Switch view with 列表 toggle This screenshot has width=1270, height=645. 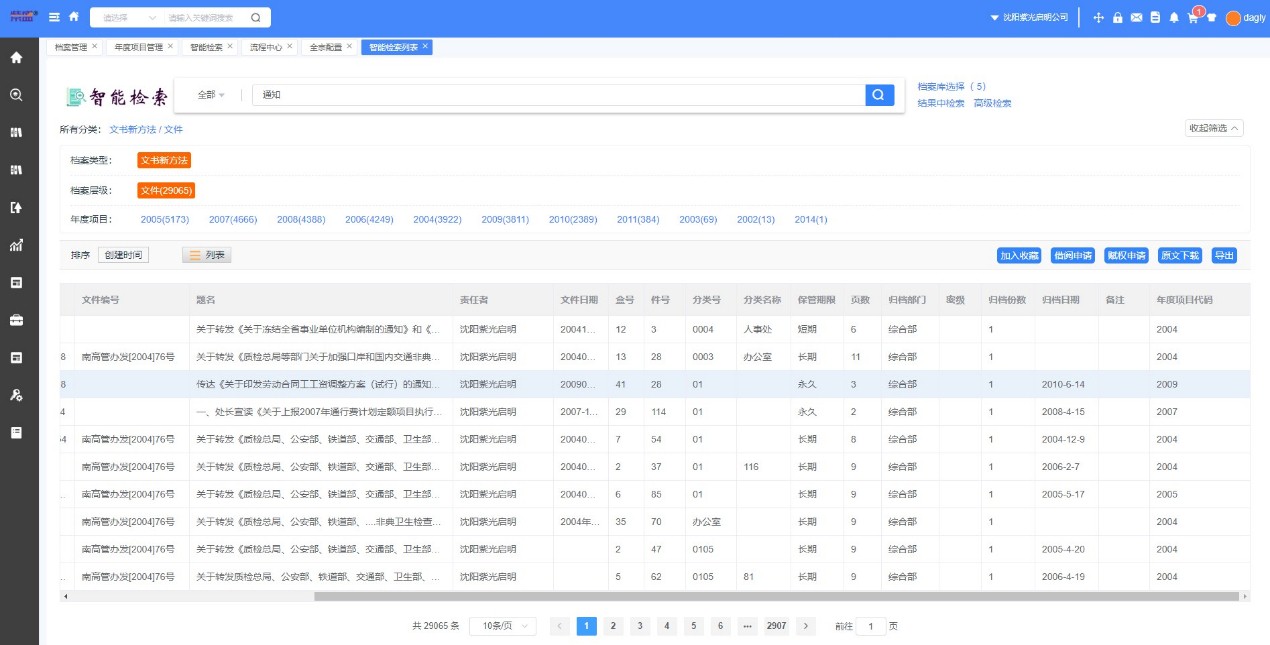click(x=207, y=255)
